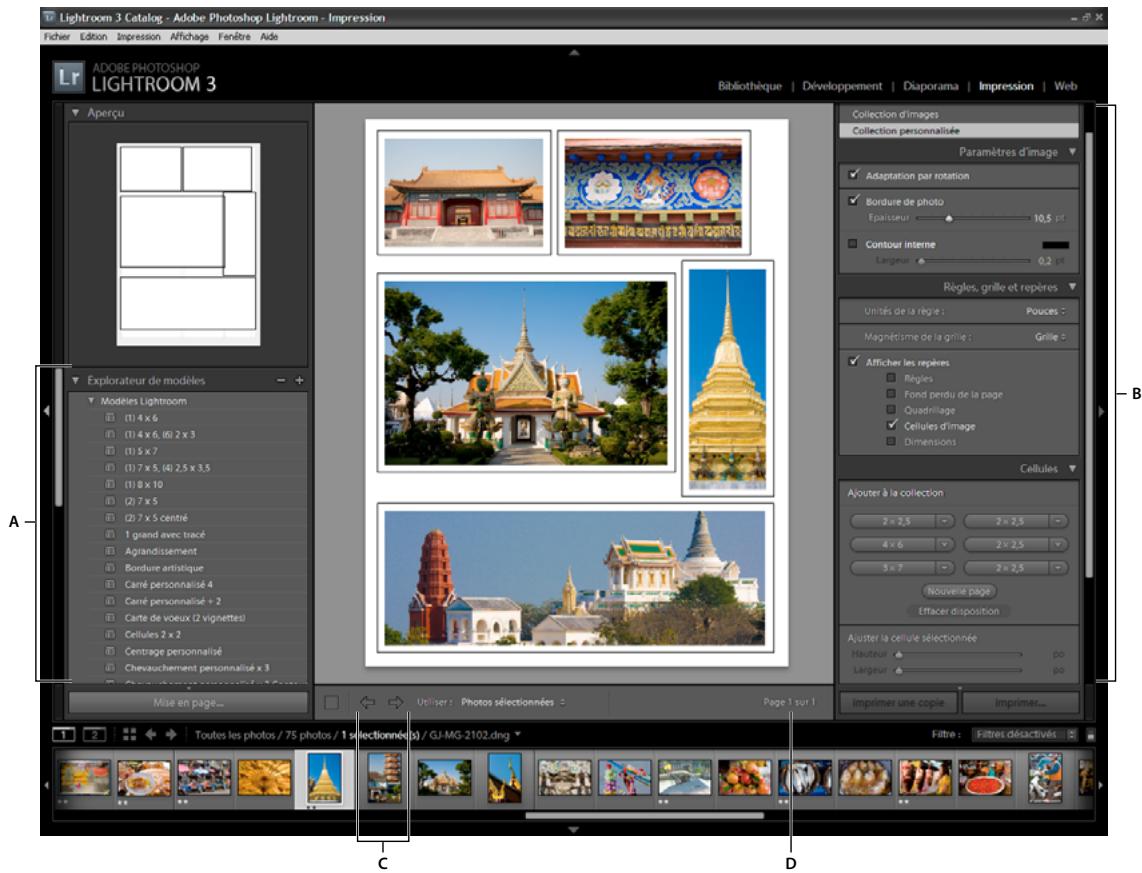Collapse the left panel group arrow
This screenshot has width=1142, height=873.
[x=47, y=411]
